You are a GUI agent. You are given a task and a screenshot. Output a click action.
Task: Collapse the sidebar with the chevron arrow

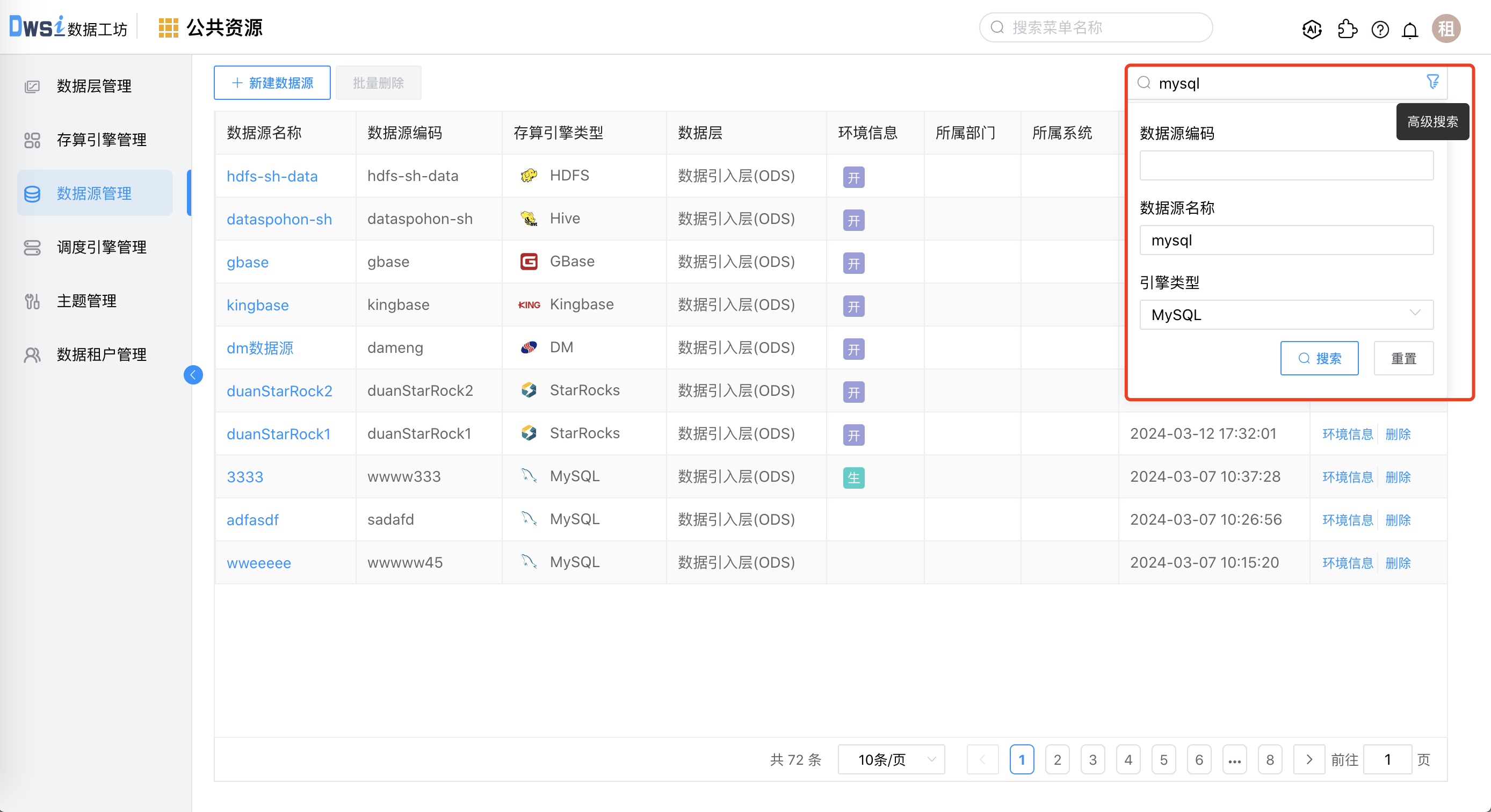(193, 374)
